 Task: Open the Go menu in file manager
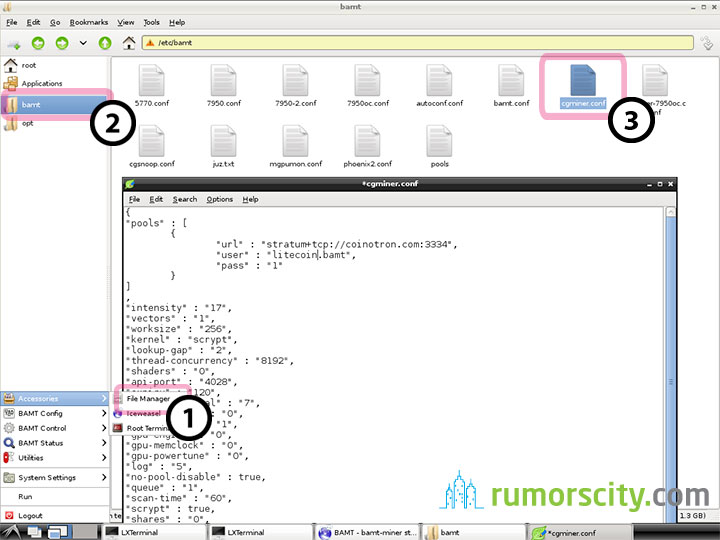coord(55,22)
